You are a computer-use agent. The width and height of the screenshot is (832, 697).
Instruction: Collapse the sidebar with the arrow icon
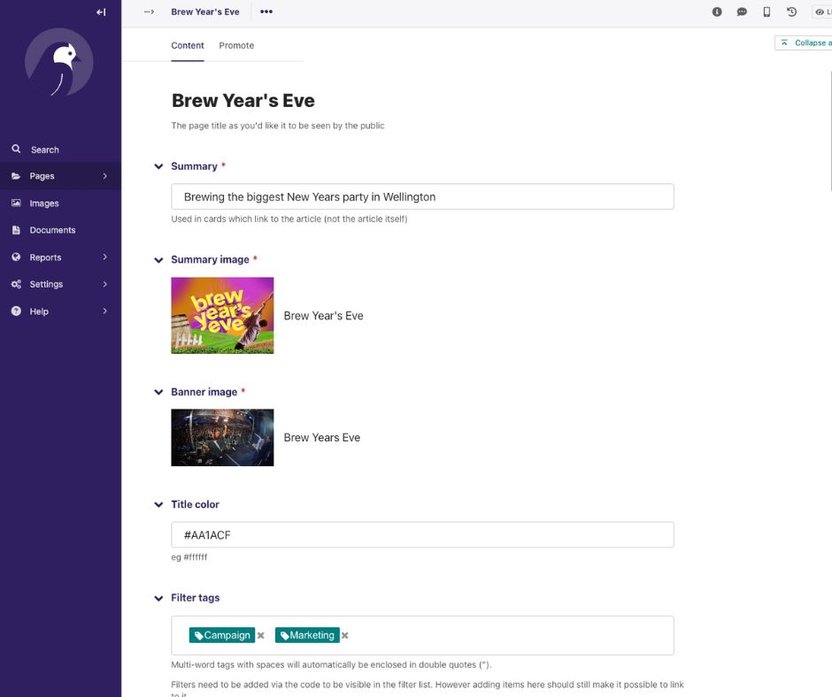(100, 12)
